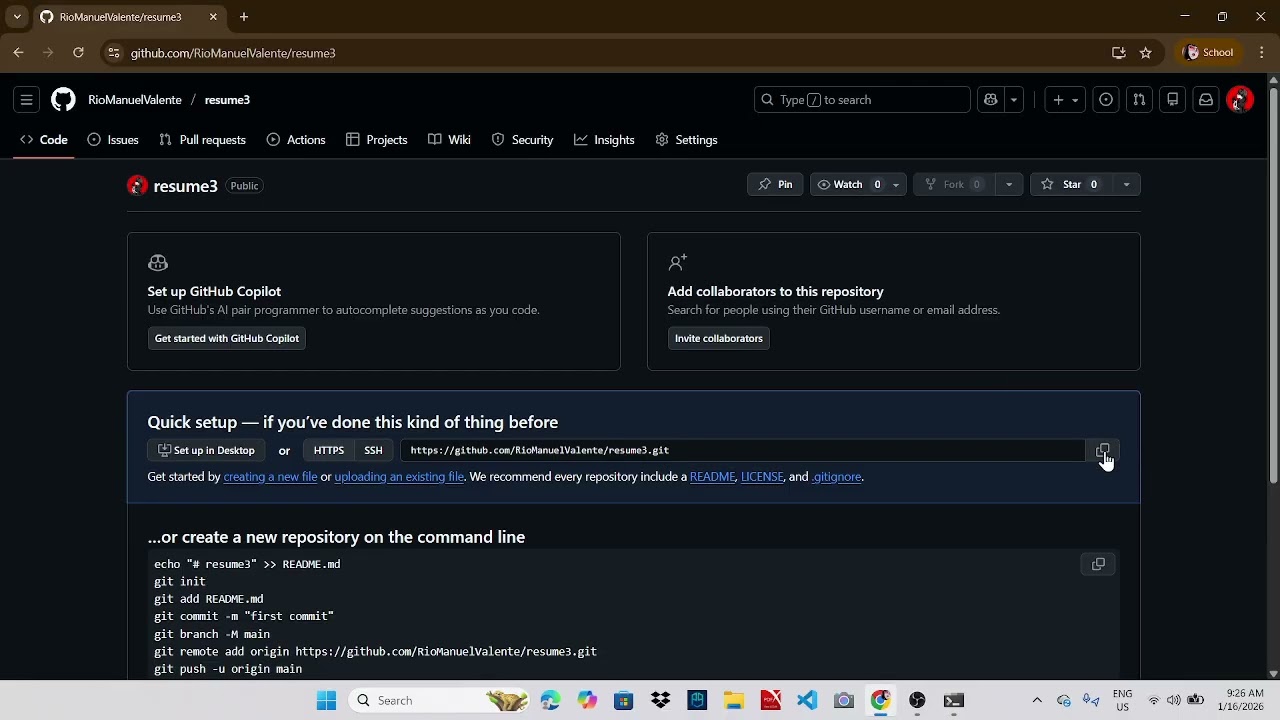Expand the Chrome tab search dropdown
This screenshot has width=1280, height=720.
tap(17, 17)
